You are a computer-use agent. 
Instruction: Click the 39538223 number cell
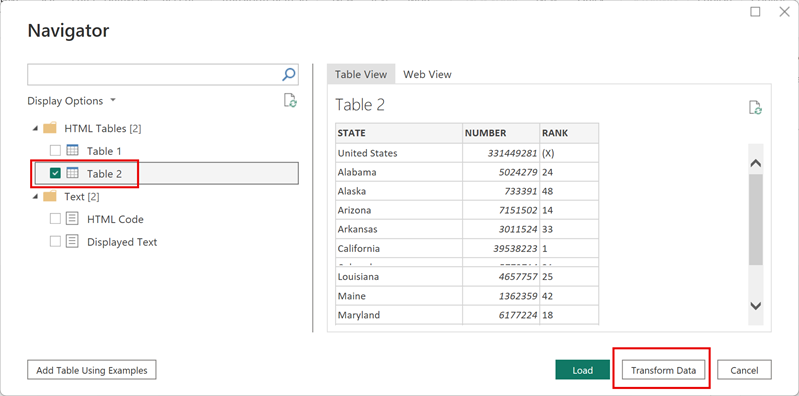pyautogui.click(x=501, y=249)
